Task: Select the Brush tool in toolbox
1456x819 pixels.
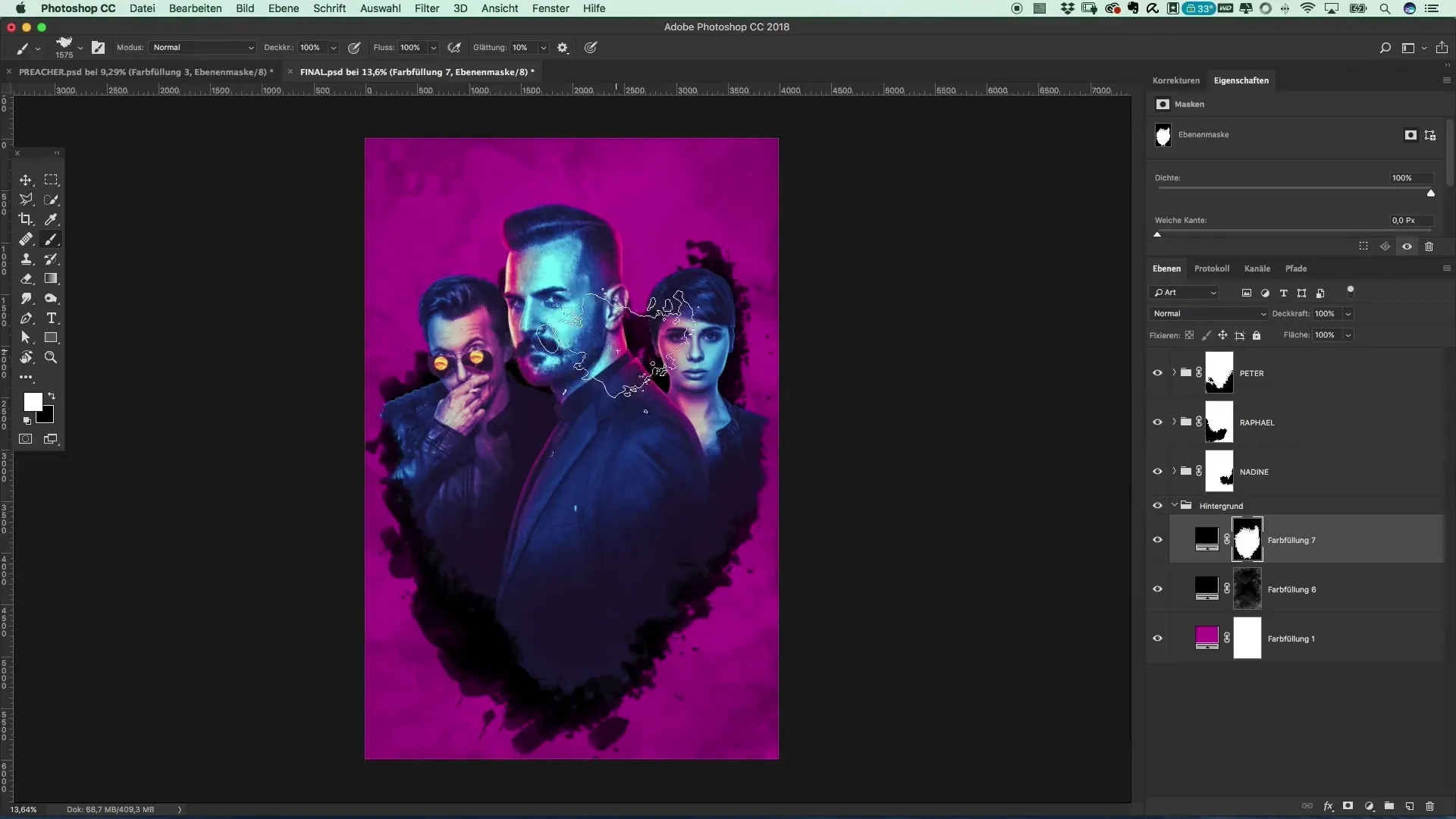Action: (51, 239)
